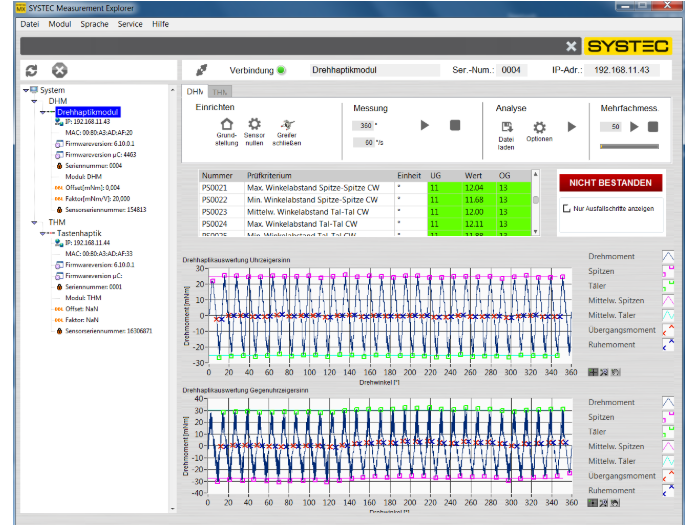Image resolution: width=700 pixels, height=525 pixels.
Task: Click the refresh icon above the system tree
Action: pos(31,71)
